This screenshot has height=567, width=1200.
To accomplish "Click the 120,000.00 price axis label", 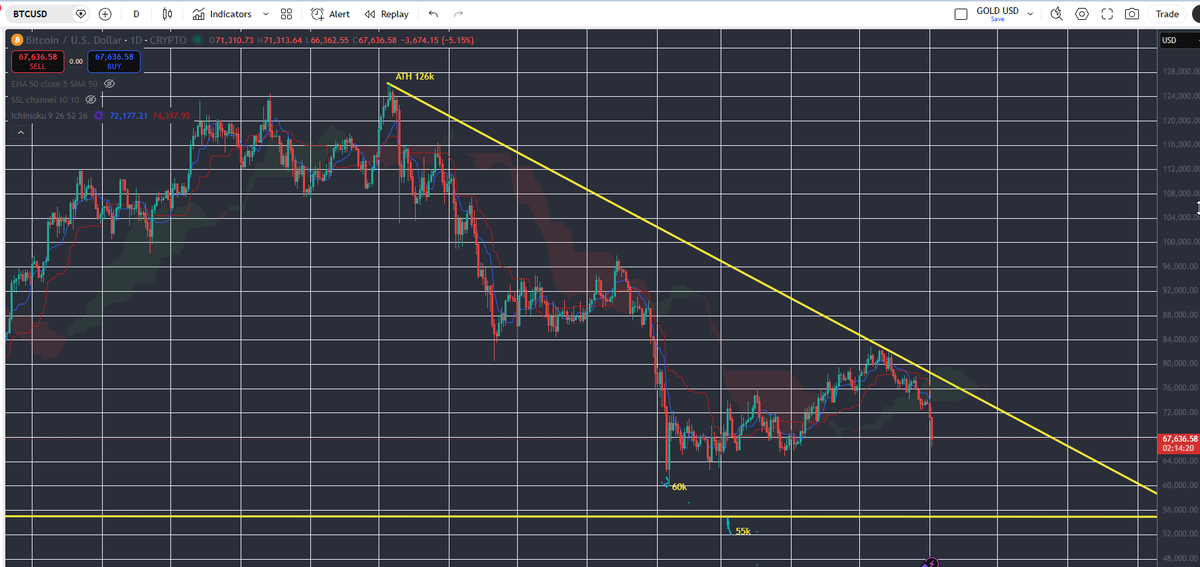I will tap(1181, 120).
